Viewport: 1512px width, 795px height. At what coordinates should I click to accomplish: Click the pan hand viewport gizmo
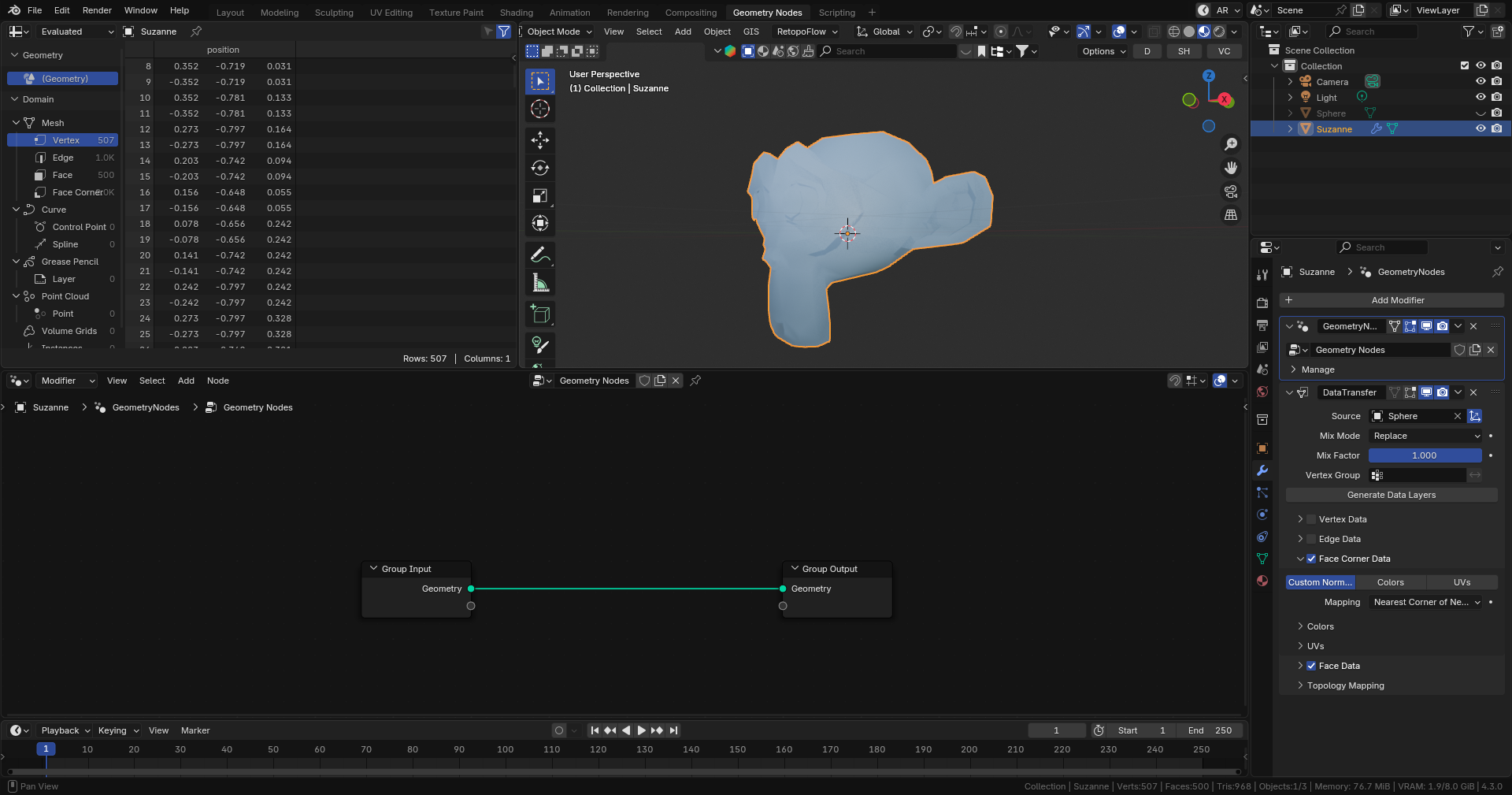tap(1231, 168)
